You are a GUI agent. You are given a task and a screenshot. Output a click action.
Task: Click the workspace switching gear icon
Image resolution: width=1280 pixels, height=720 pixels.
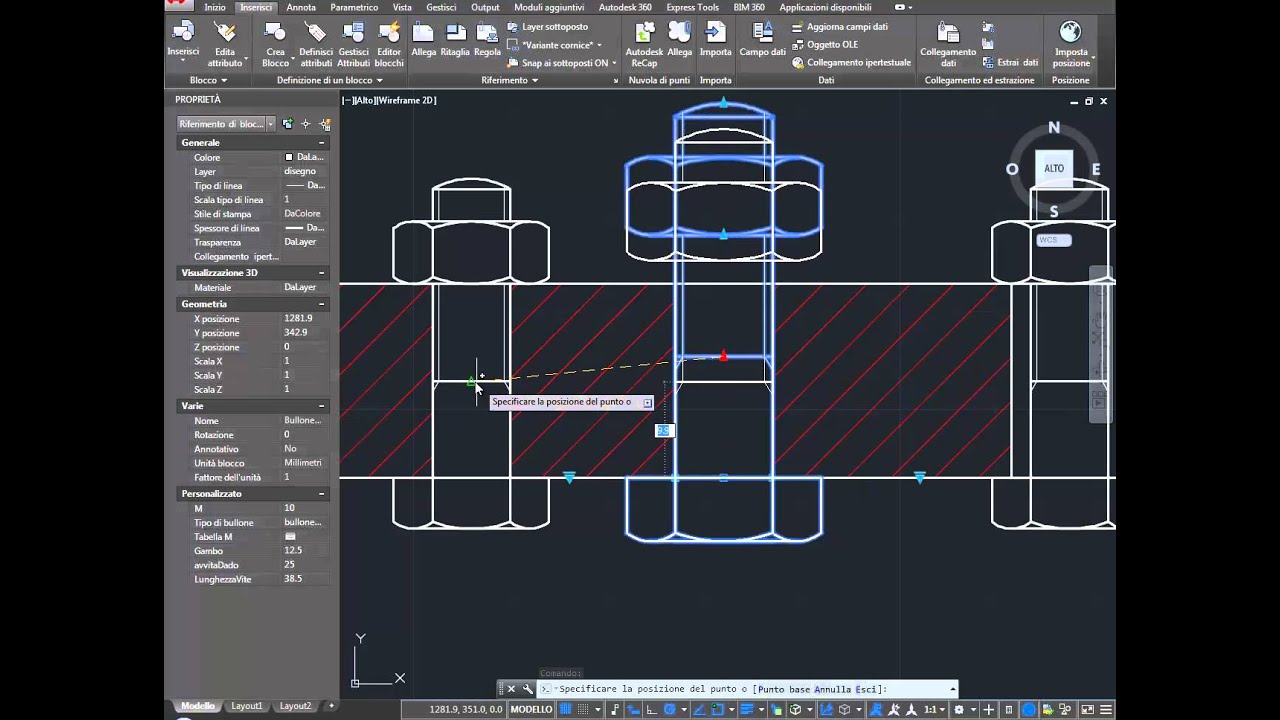(x=959, y=710)
